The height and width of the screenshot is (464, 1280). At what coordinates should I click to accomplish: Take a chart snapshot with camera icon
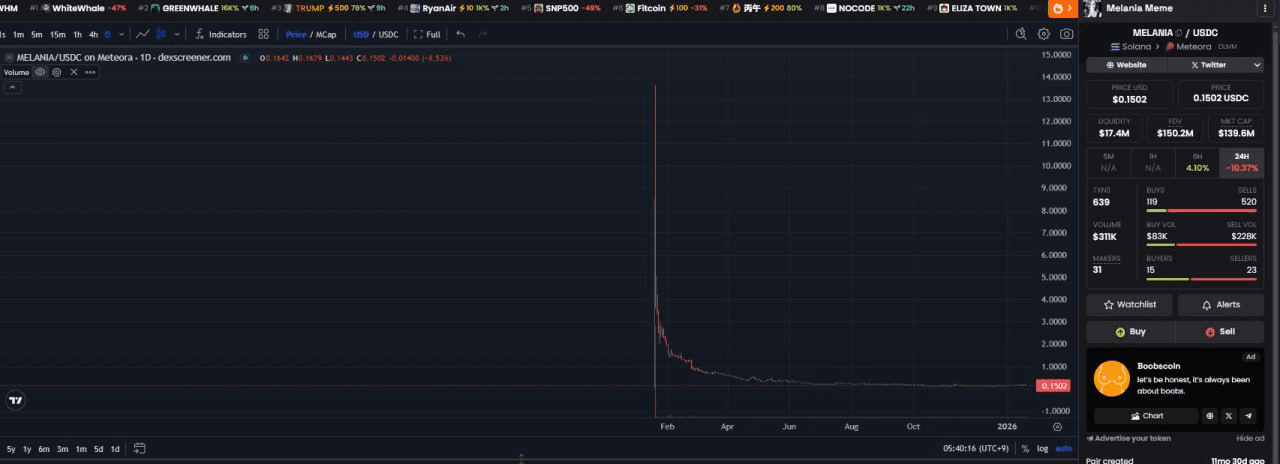tap(1067, 34)
